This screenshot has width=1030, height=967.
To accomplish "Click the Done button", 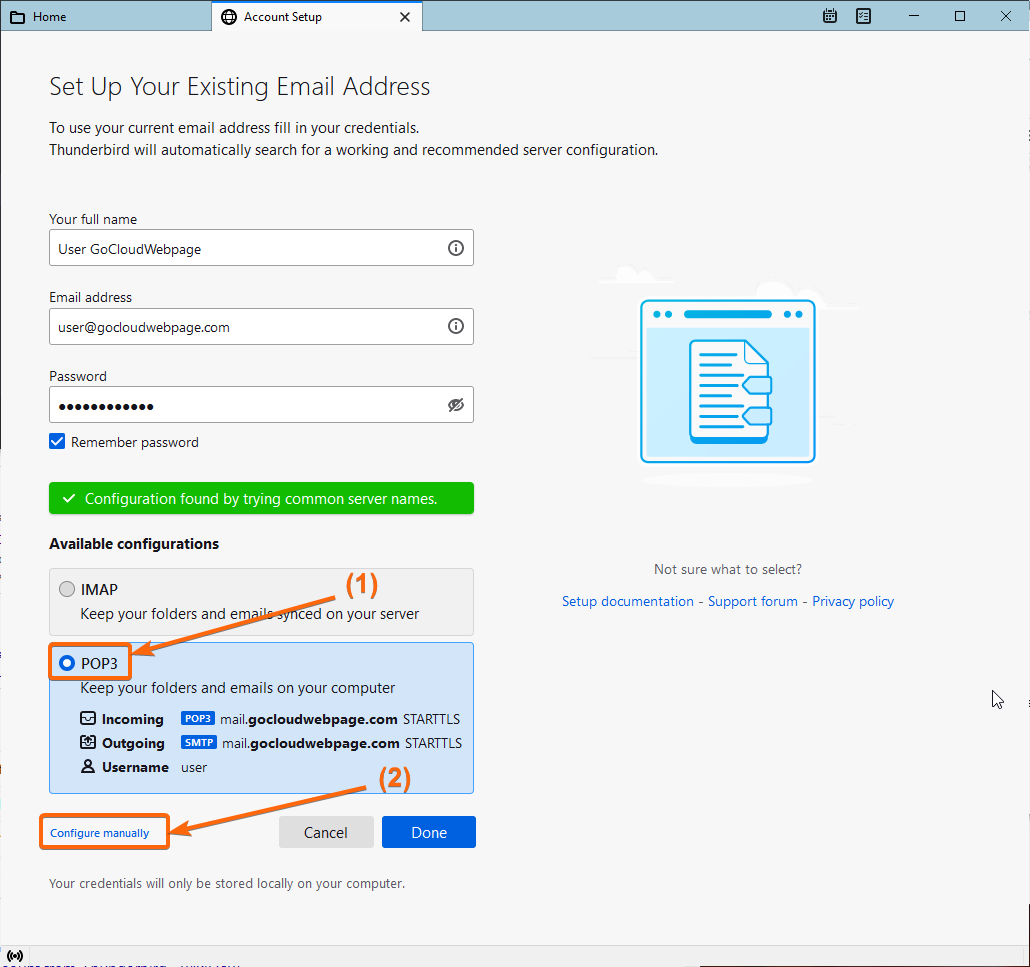I will click(429, 832).
